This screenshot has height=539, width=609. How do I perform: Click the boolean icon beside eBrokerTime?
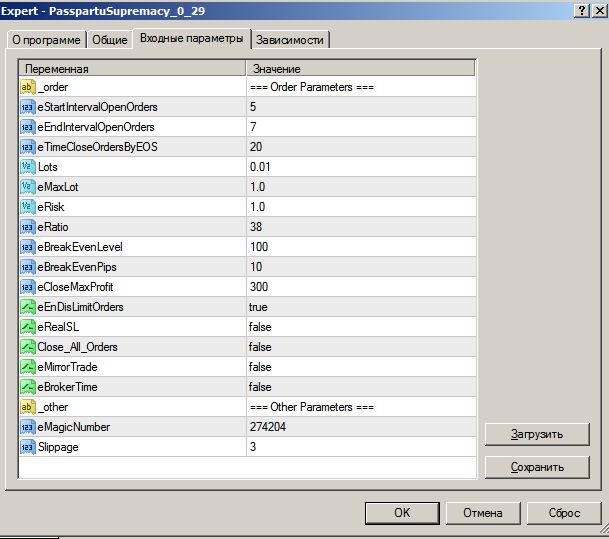[x=28, y=387]
